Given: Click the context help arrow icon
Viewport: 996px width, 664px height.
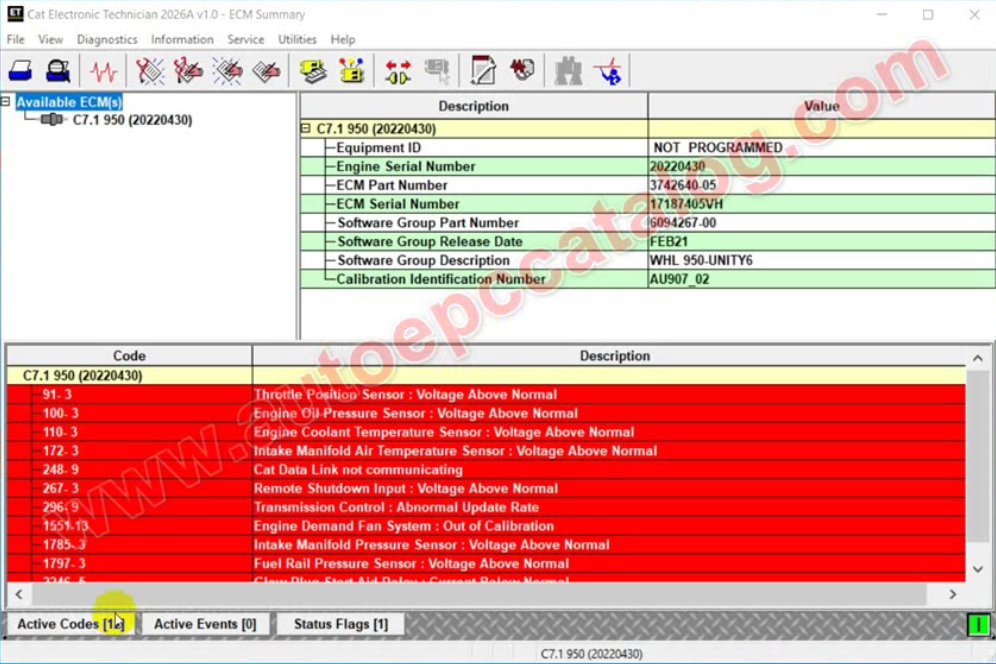Looking at the screenshot, I should pos(607,72).
